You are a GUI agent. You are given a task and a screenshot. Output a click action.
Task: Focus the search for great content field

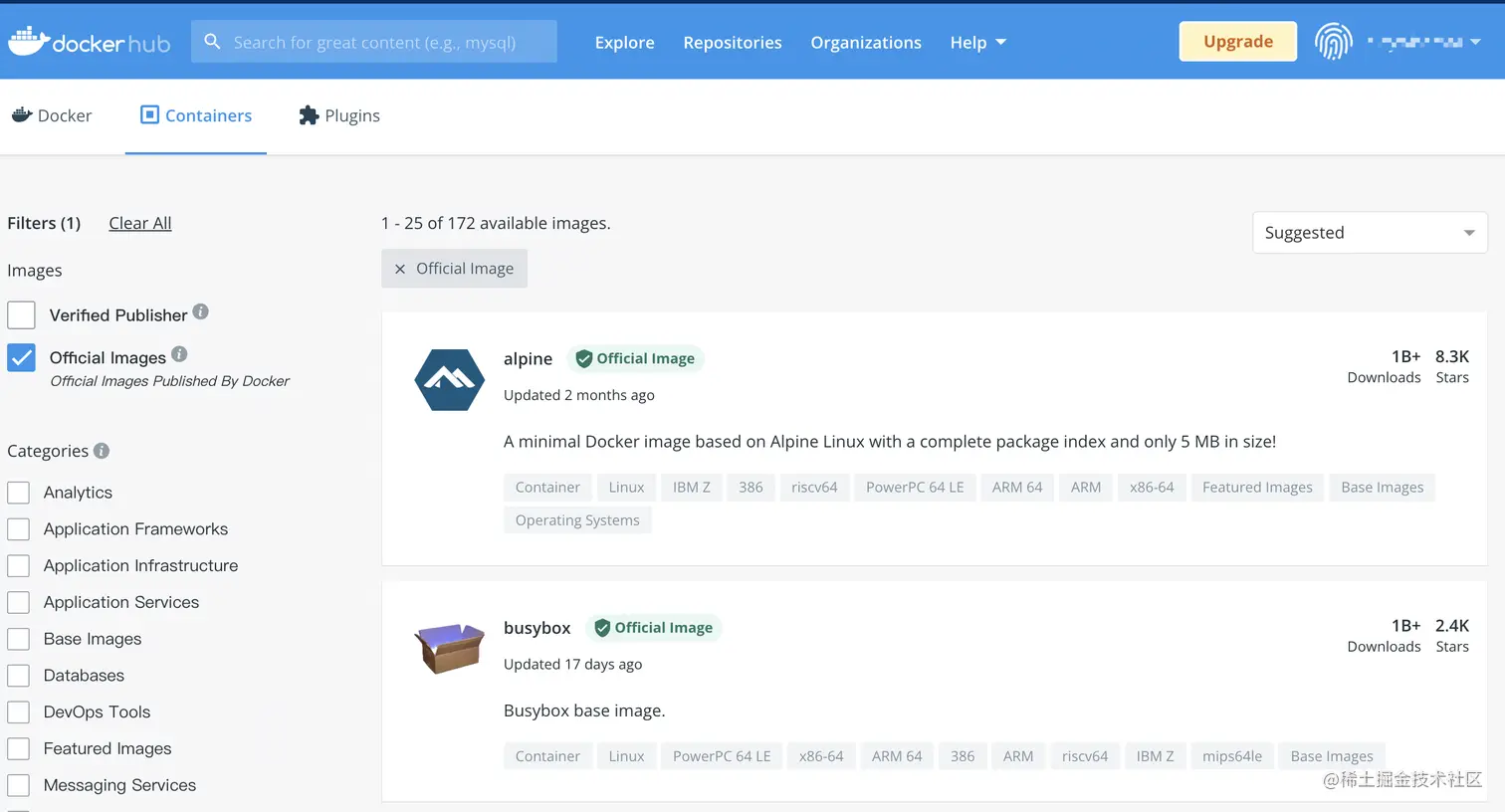pos(374,42)
